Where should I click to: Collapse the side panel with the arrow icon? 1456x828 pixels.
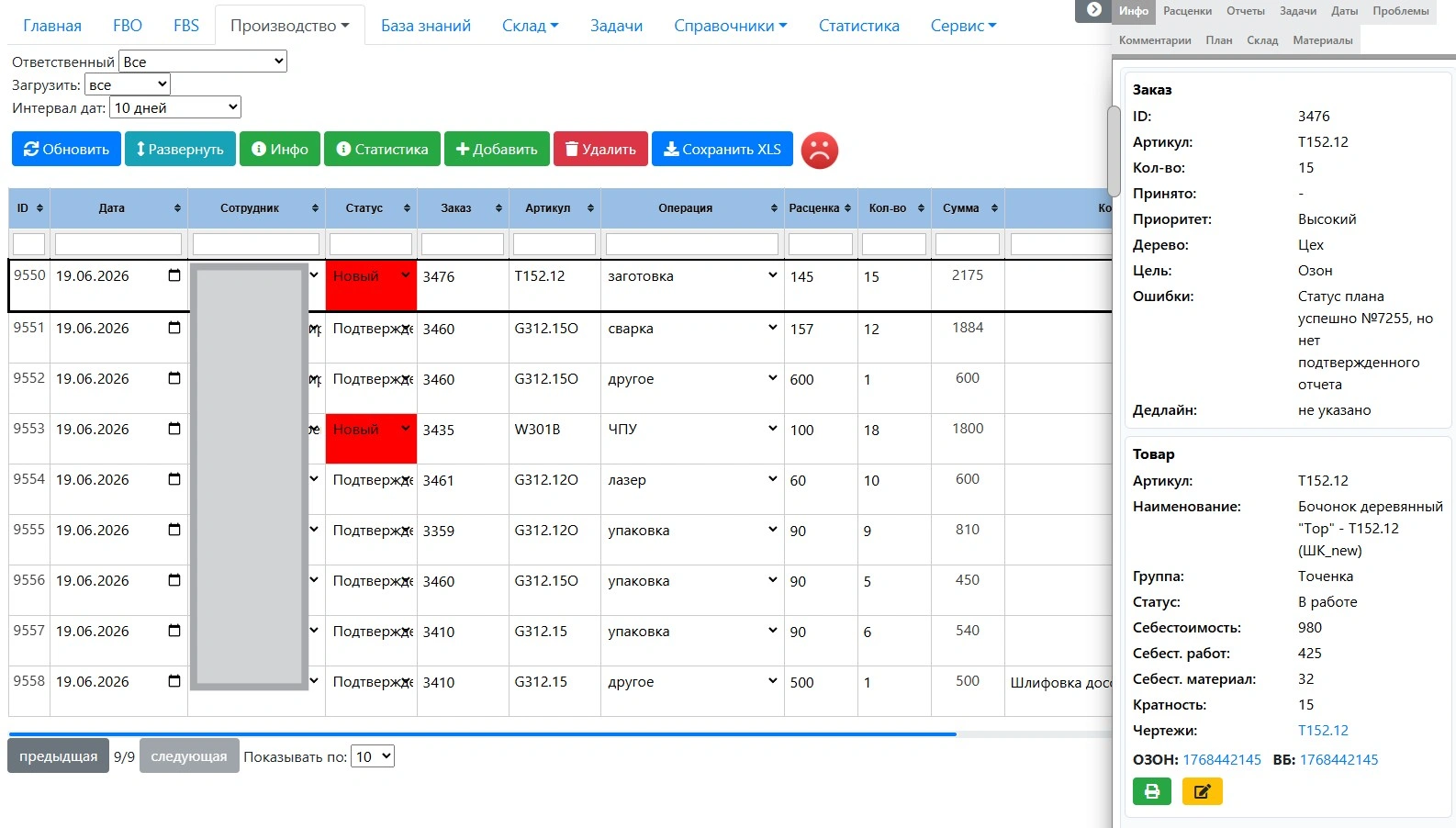tap(1093, 10)
